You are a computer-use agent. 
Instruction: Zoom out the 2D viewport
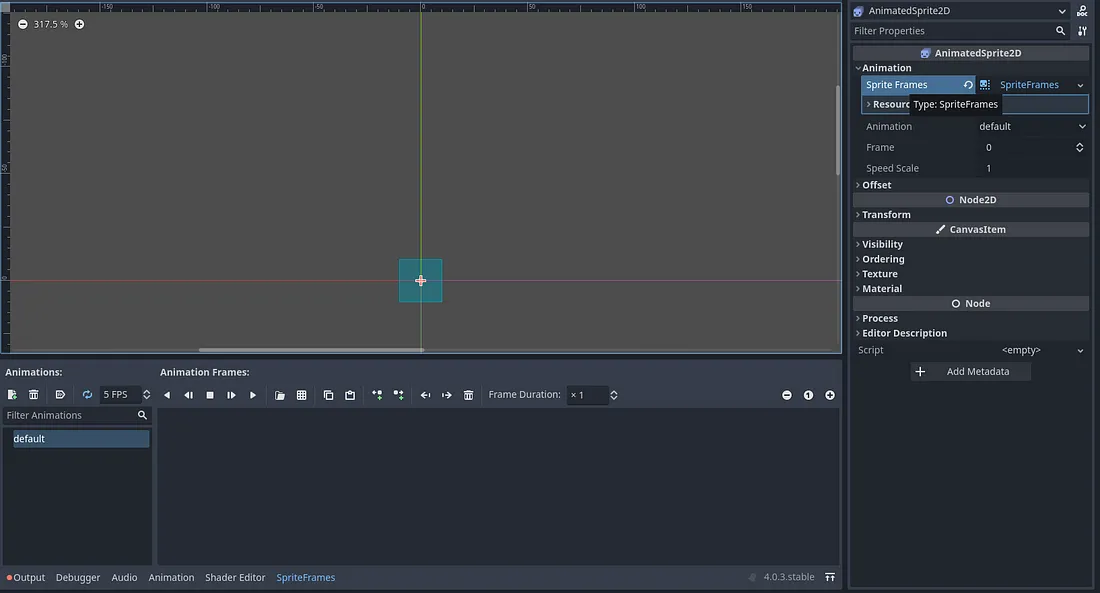[x=22, y=24]
